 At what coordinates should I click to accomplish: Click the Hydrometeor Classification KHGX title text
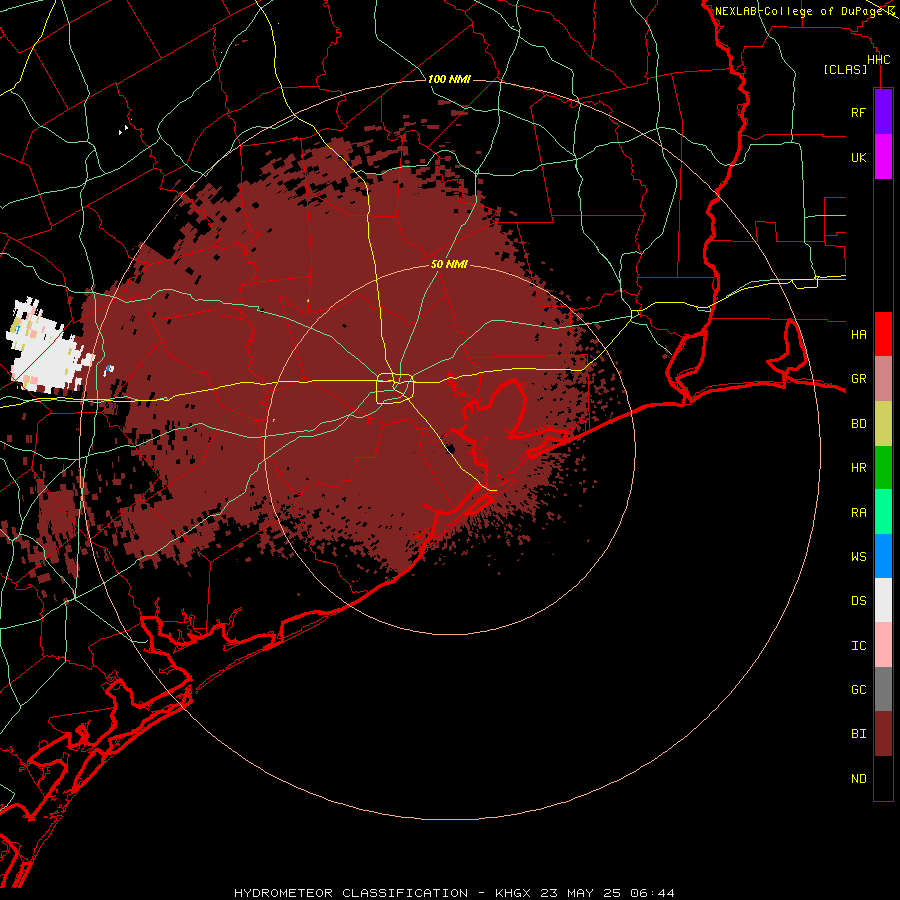[x=454, y=893]
